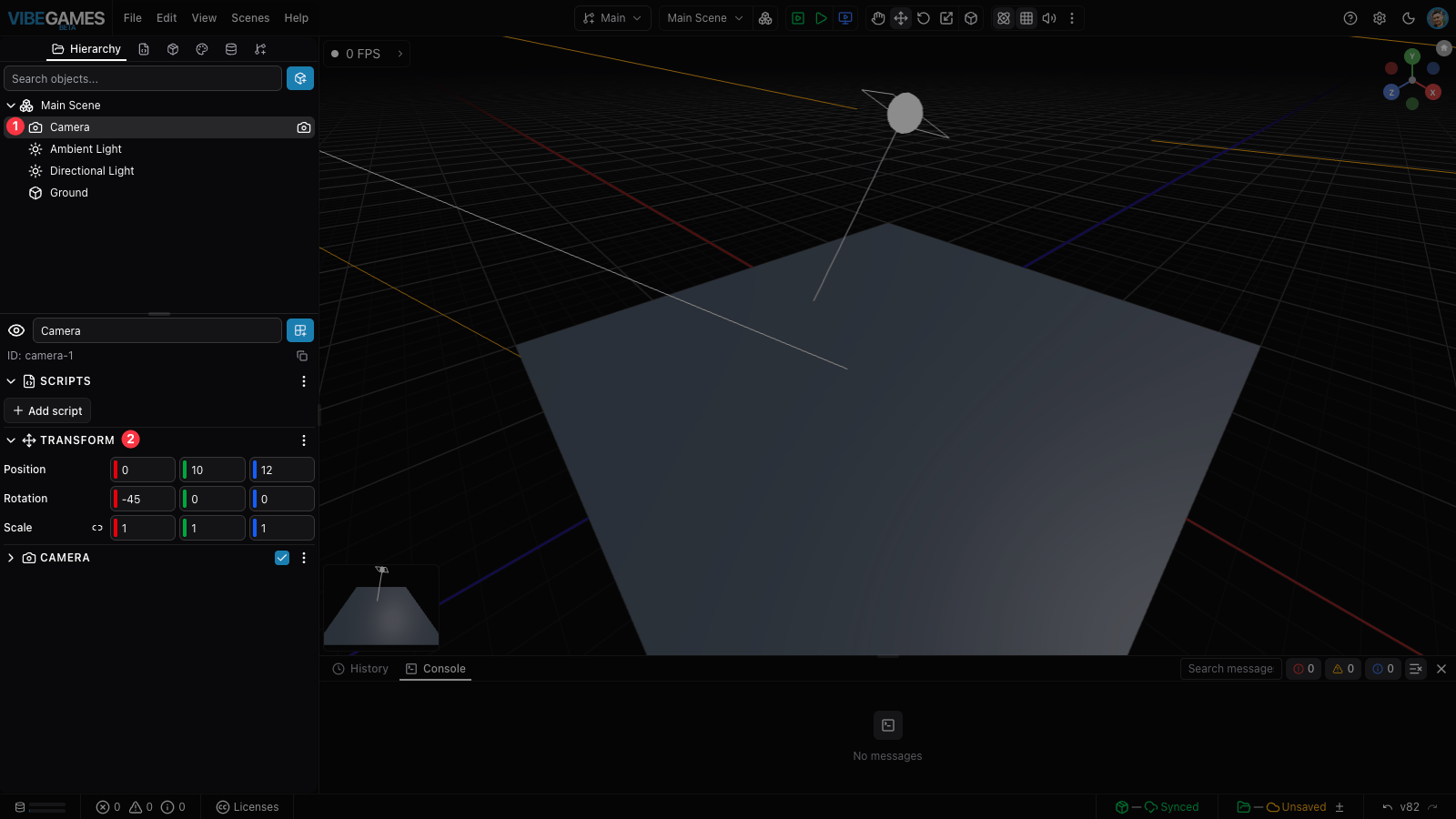Select the pan hand tool
The width and height of the screenshot is (1456, 819).
point(878,18)
